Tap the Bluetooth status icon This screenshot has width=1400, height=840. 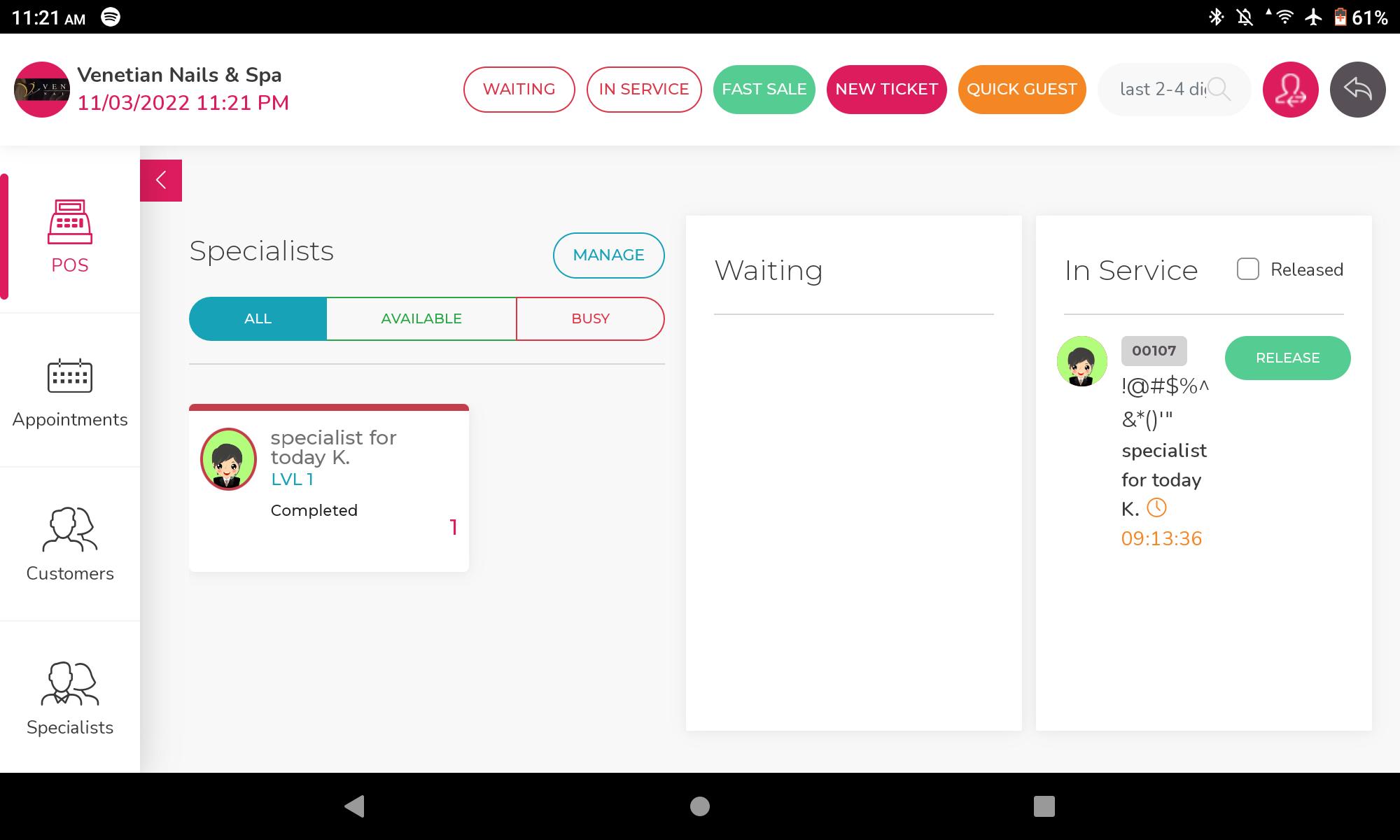tap(1217, 17)
